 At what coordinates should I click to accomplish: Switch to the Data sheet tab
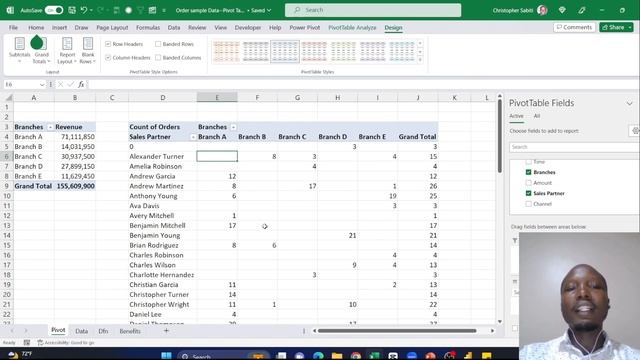pyautogui.click(x=82, y=331)
